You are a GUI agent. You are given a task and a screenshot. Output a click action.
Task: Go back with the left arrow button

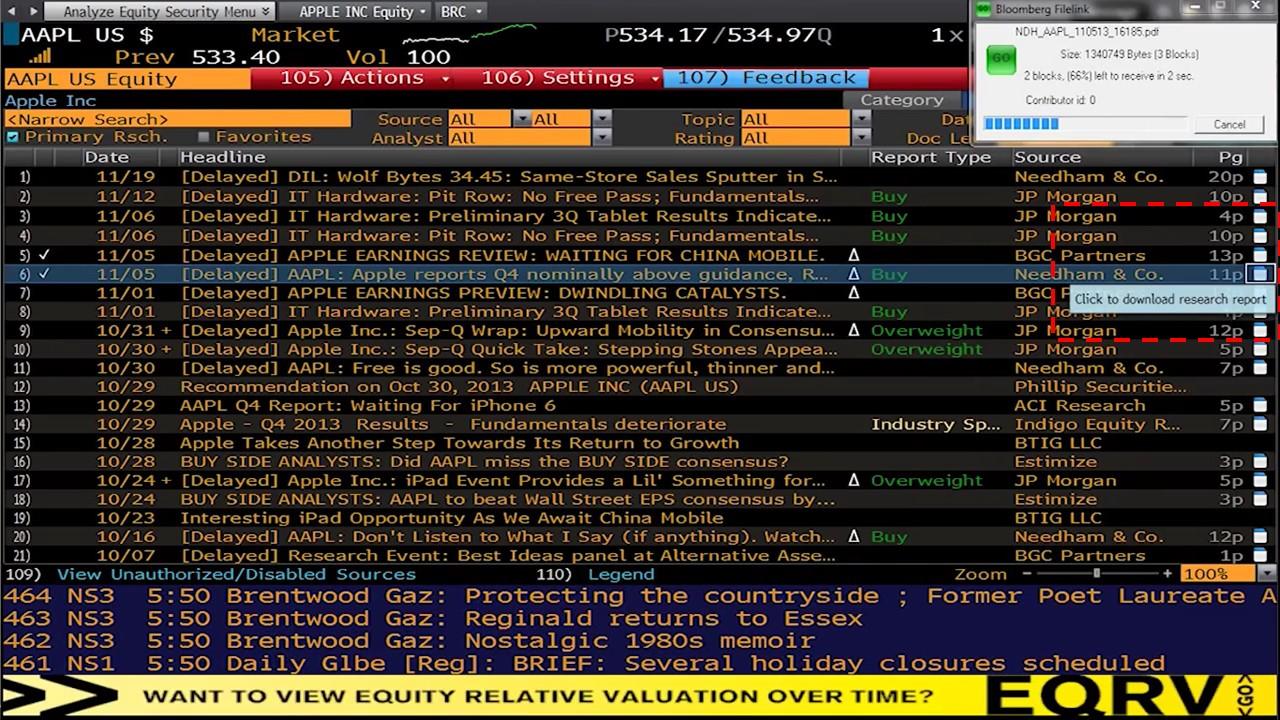9,11
